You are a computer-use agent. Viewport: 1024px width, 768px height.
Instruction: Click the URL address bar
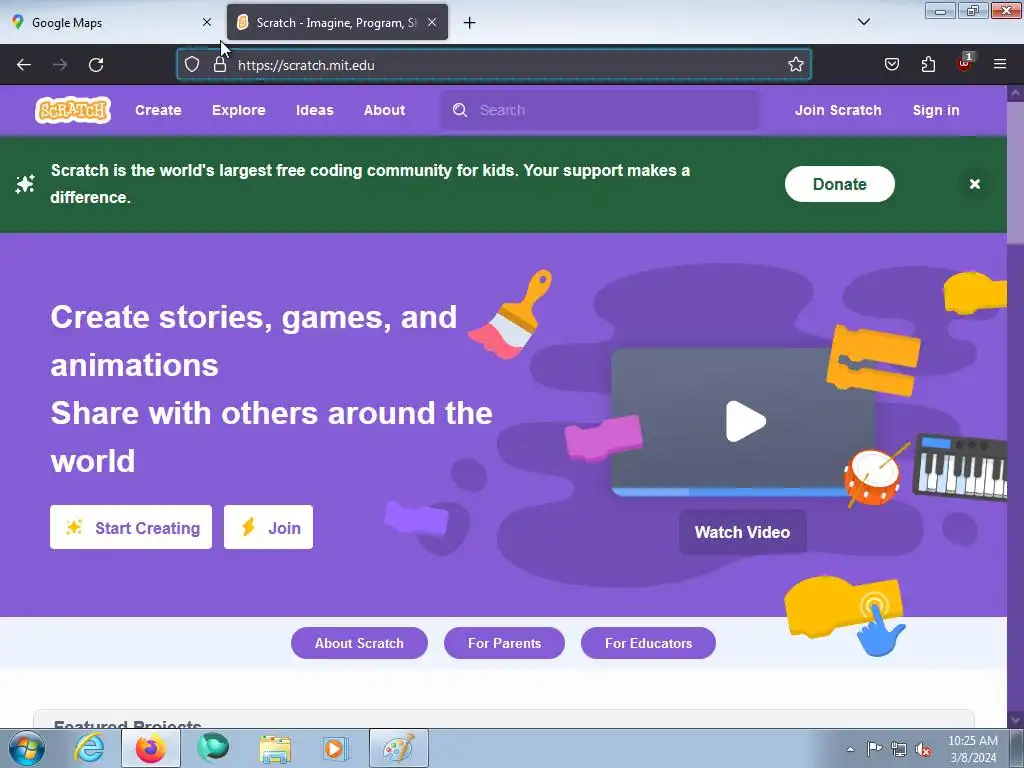tap(494, 65)
